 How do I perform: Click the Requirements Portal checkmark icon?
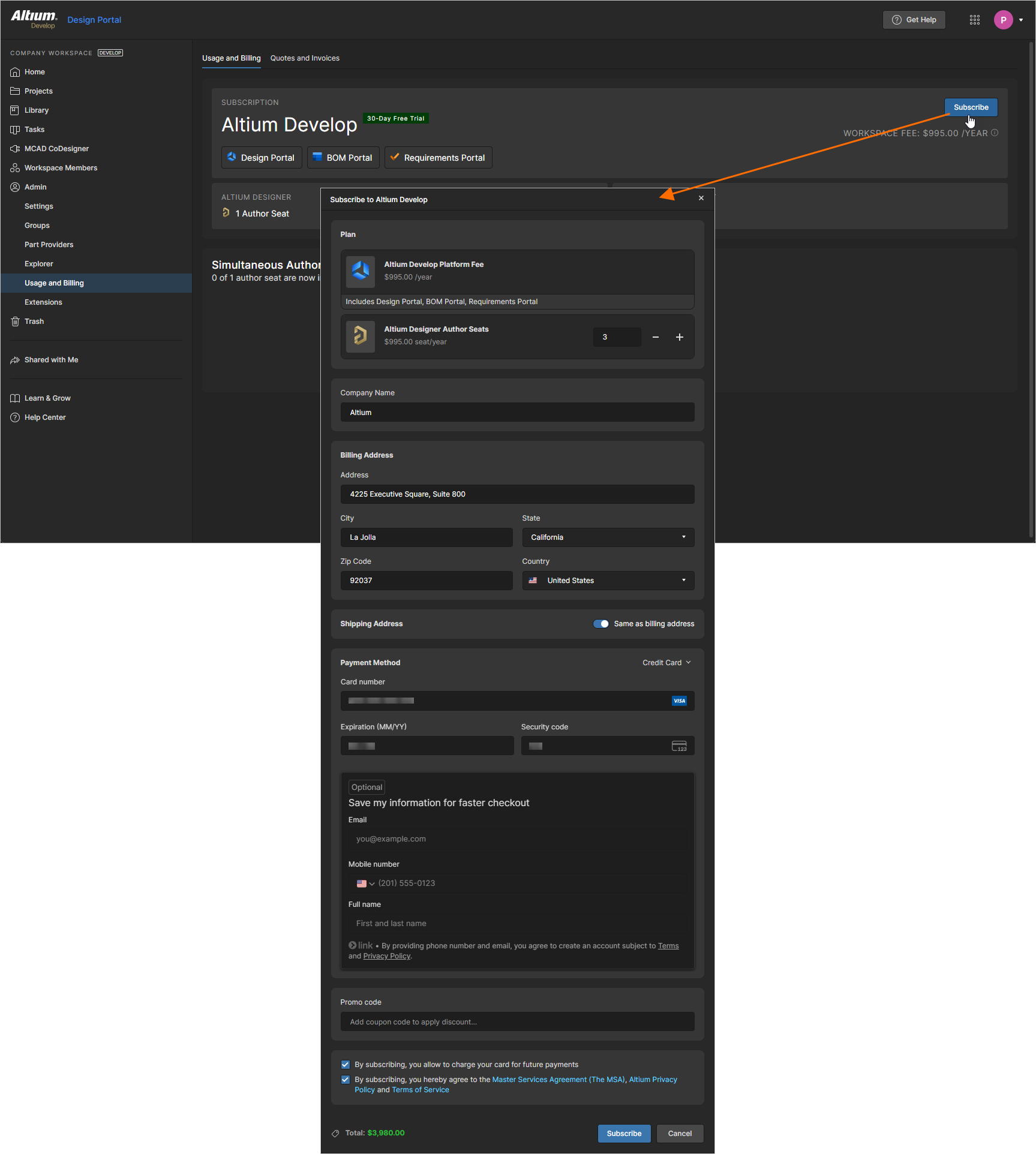[395, 157]
